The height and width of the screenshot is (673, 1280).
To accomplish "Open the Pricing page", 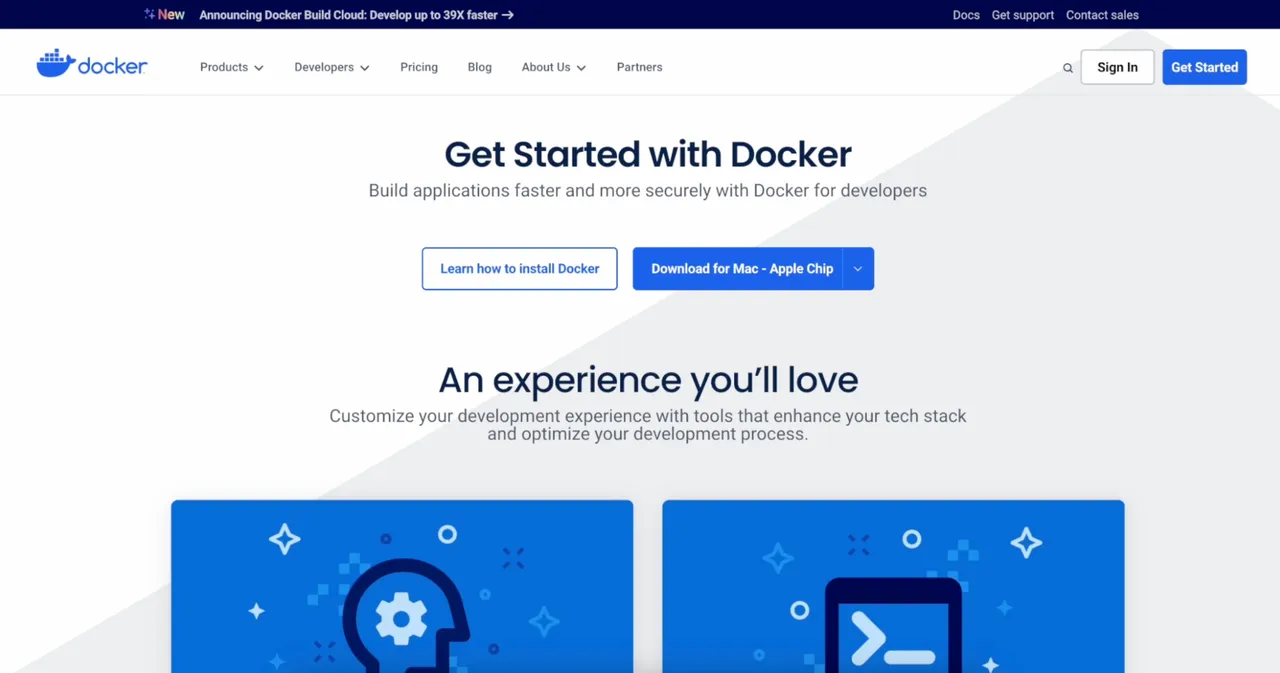I will (419, 67).
